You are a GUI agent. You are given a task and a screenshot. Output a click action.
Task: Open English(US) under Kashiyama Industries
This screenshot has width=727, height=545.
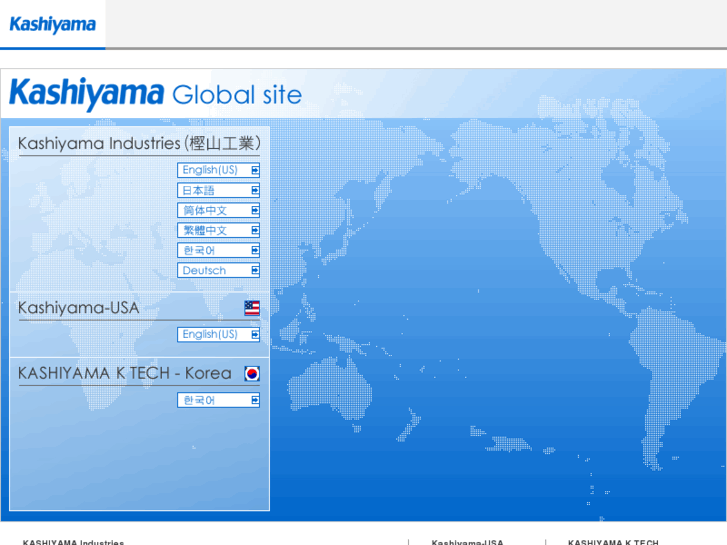click(218, 170)
